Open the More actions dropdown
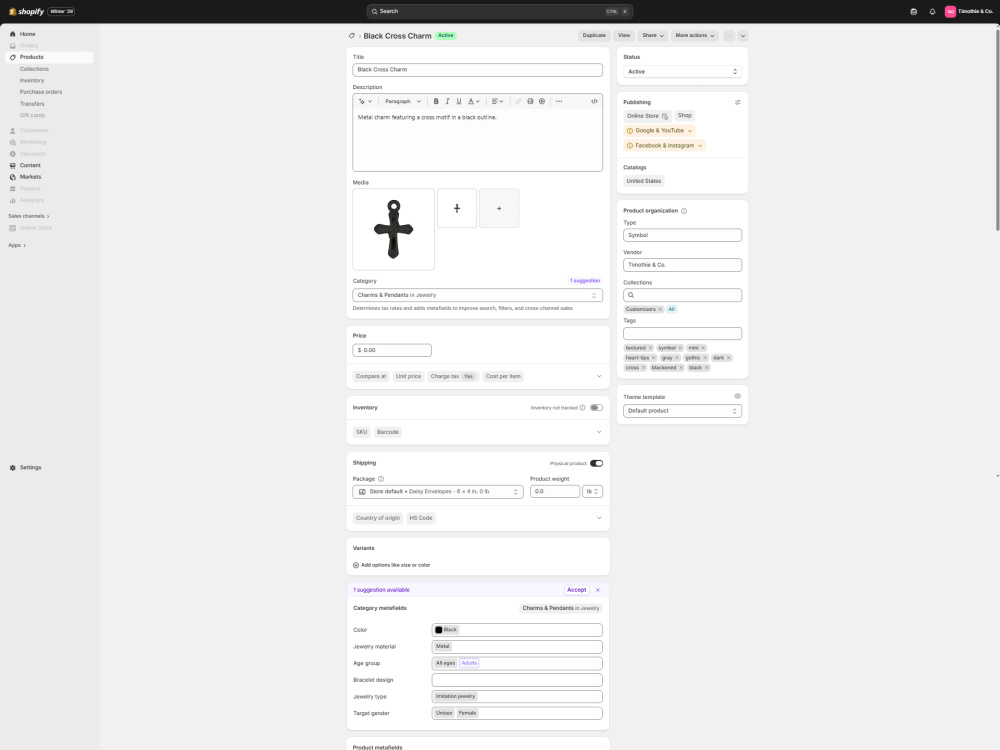Screen dimensions: 1000x750 (695, 36)
